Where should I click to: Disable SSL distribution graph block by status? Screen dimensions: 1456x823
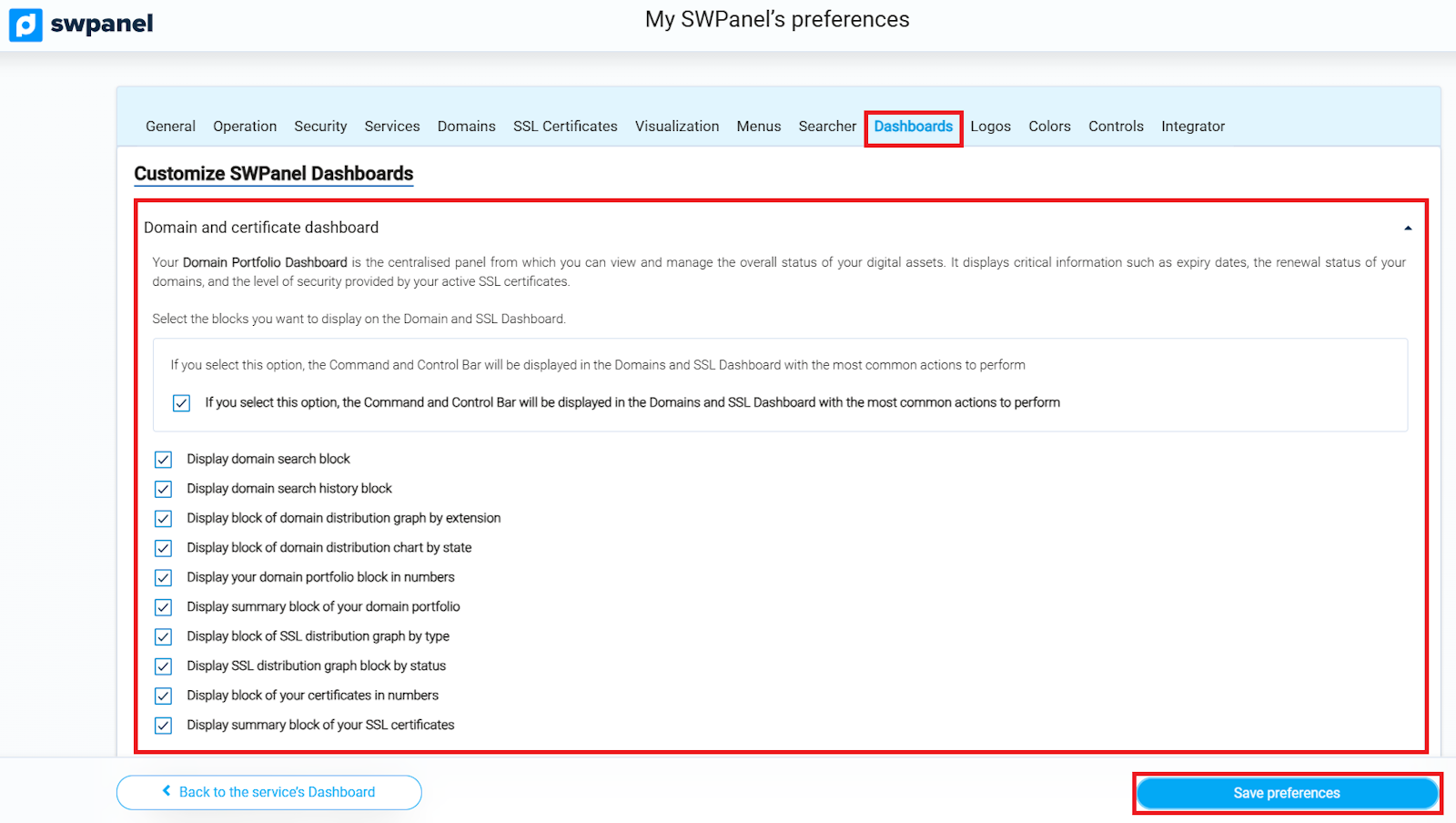(x=164, y=666)
